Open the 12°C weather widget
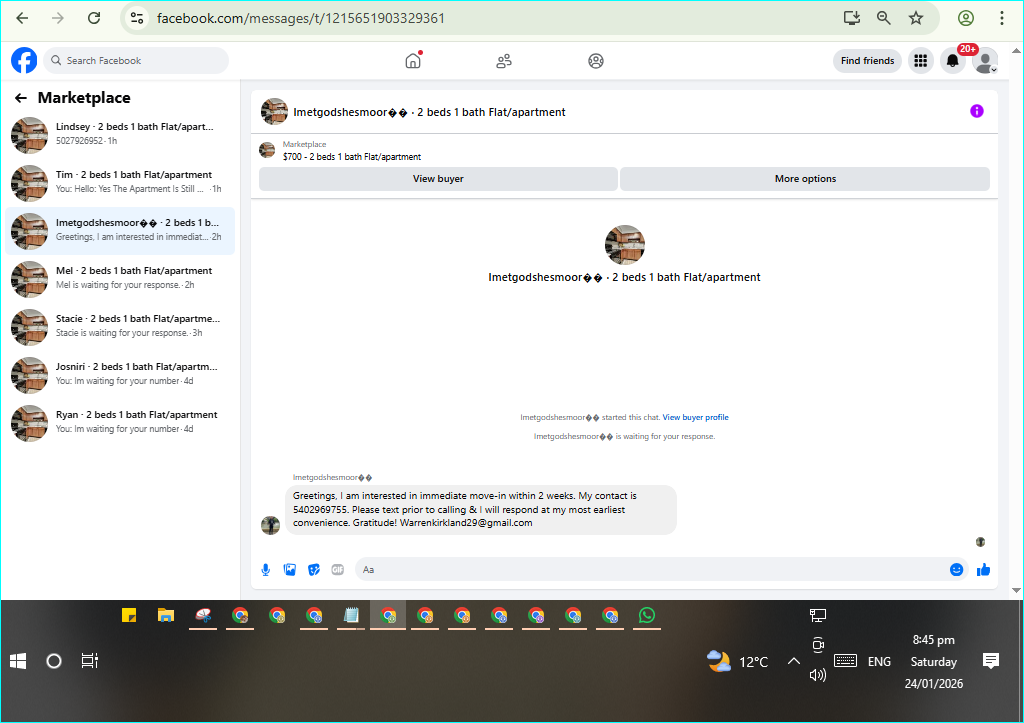Screen dimensions: 1024x723 (x=738, y=662)
